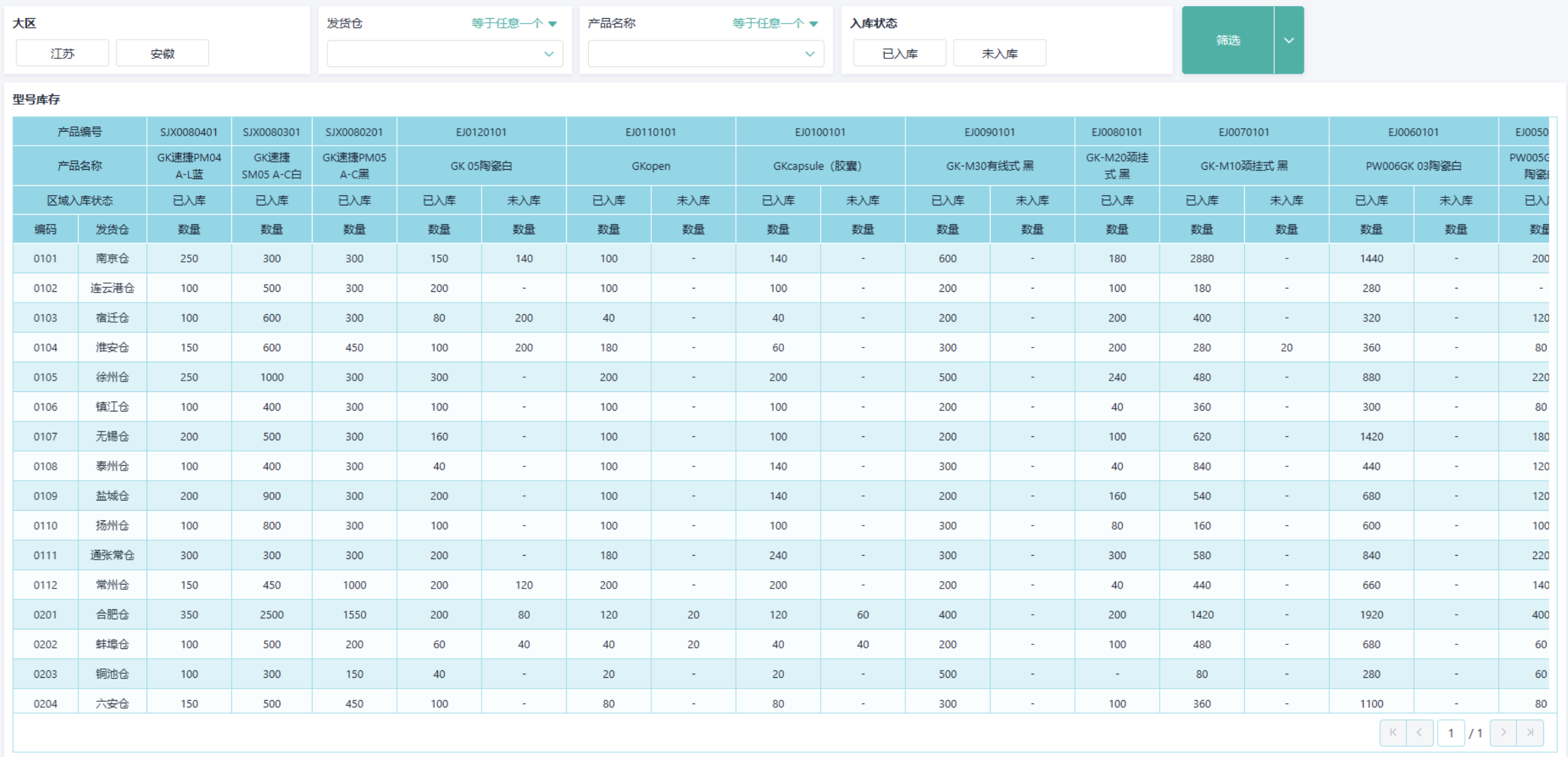Click the EJ0120101 product code header

[481, 132]
